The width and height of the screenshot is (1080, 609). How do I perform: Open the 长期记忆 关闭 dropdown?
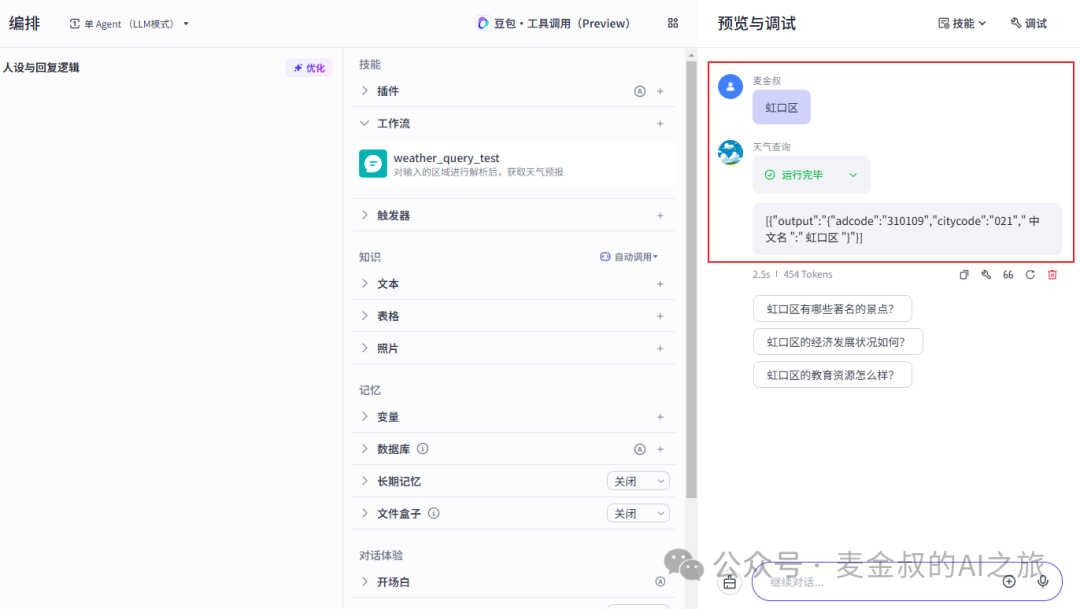[x=638, y=482]
